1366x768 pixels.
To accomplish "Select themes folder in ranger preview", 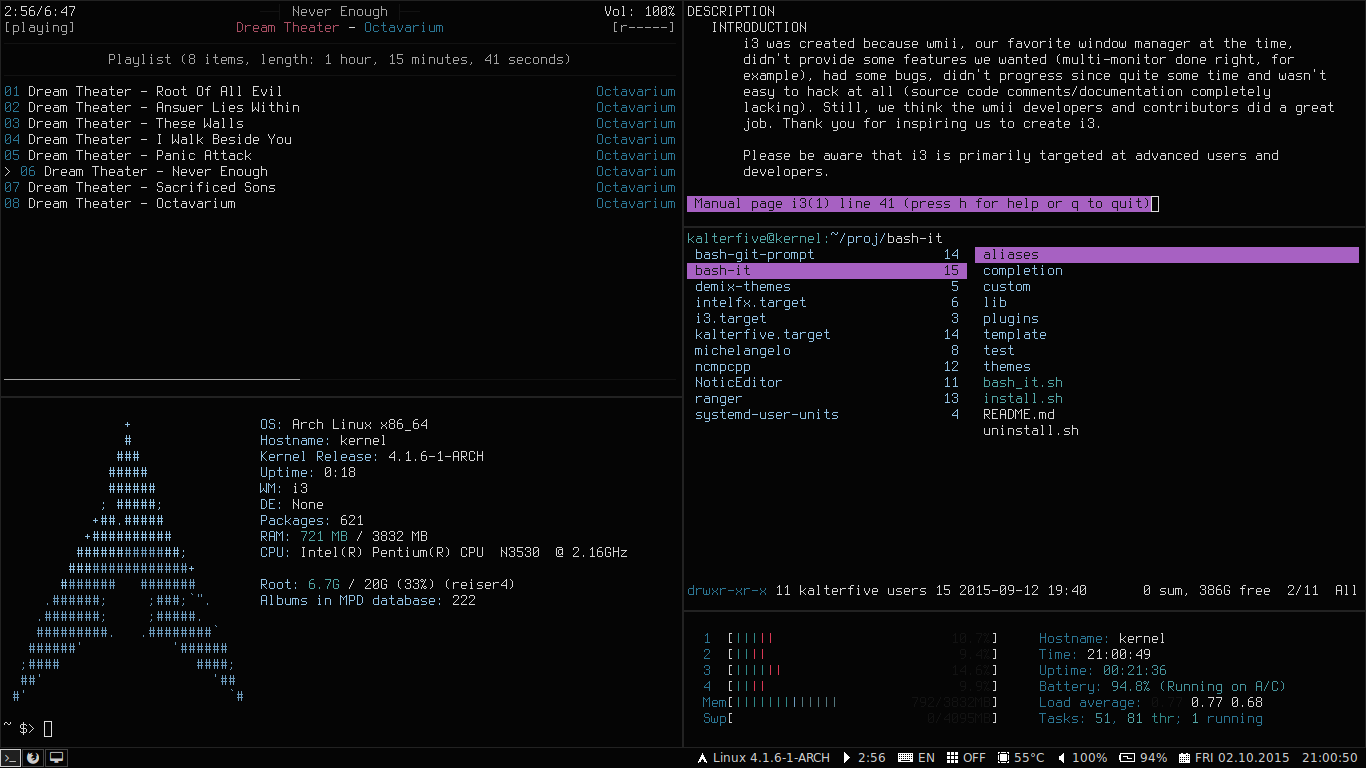I will pos(1007,367).
